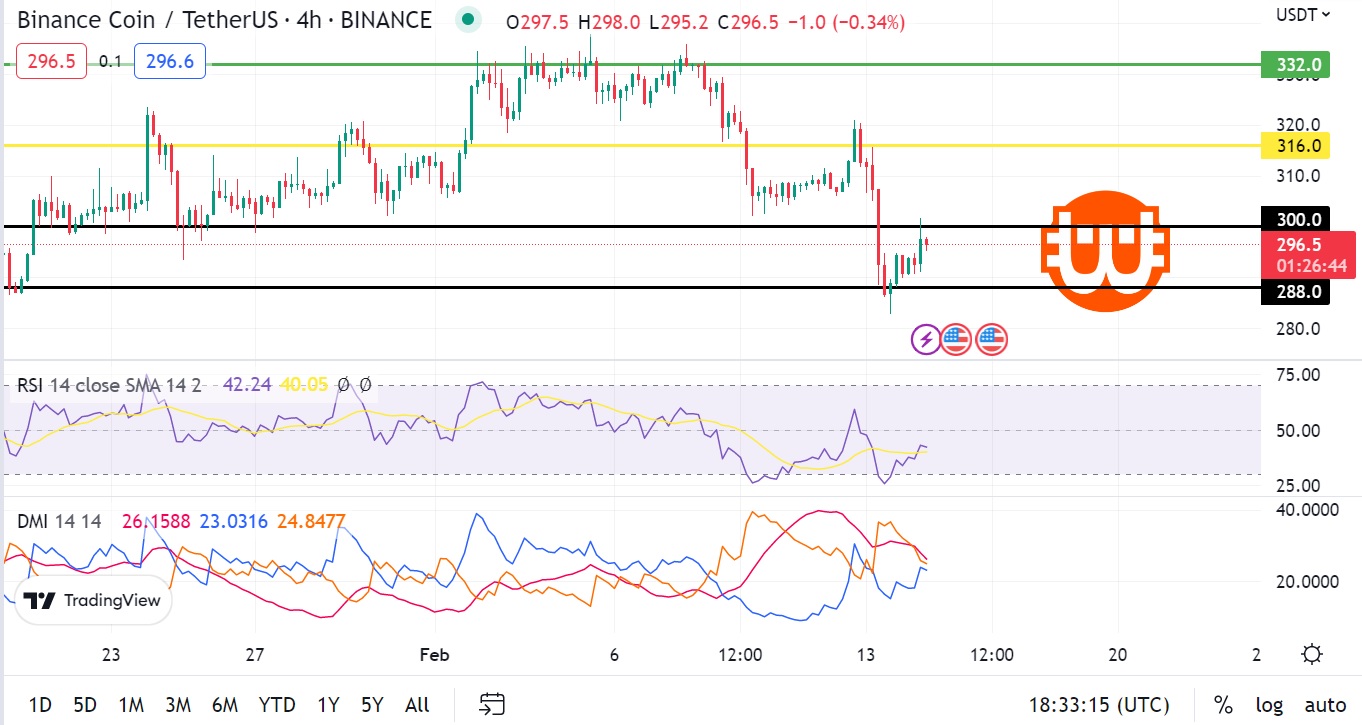Click the DMI 14 14 indicator label

(x=59, y=521)
